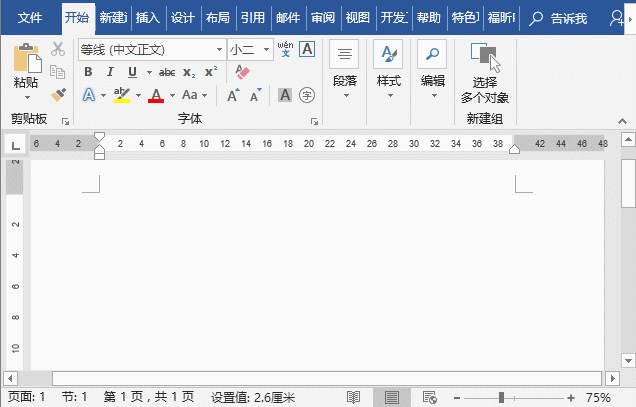Click 第 1 页，共 1 页 status text
636x407 pixels.
click(149, 396)
